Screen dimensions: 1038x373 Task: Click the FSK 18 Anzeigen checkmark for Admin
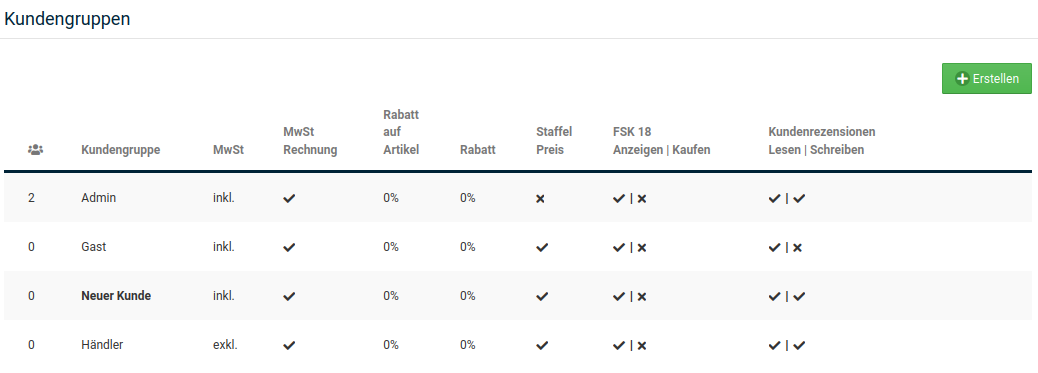click(619, 198)
